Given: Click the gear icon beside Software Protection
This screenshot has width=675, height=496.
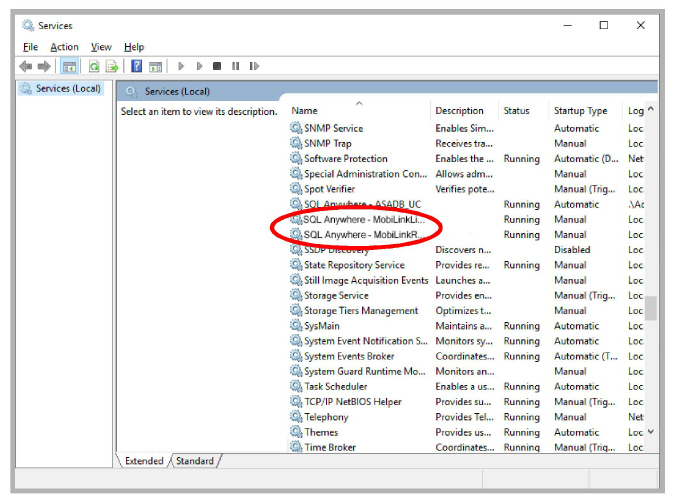Looking at the screenshot, I should (296, 158).
